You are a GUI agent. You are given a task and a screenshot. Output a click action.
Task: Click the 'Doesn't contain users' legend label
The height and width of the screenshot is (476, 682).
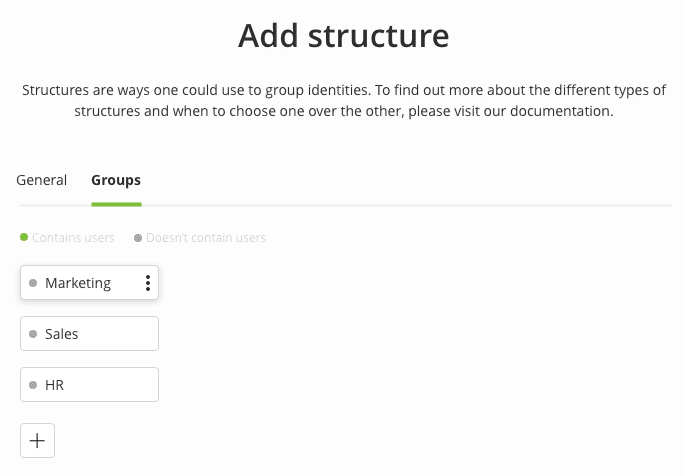pos(206,238)
